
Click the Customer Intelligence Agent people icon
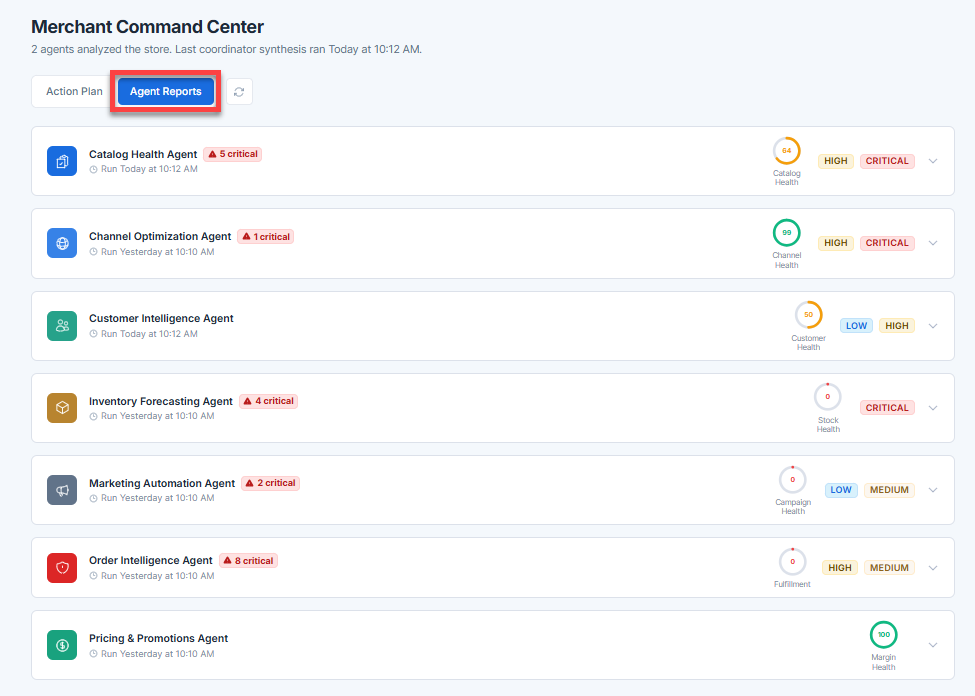point(62,326)
